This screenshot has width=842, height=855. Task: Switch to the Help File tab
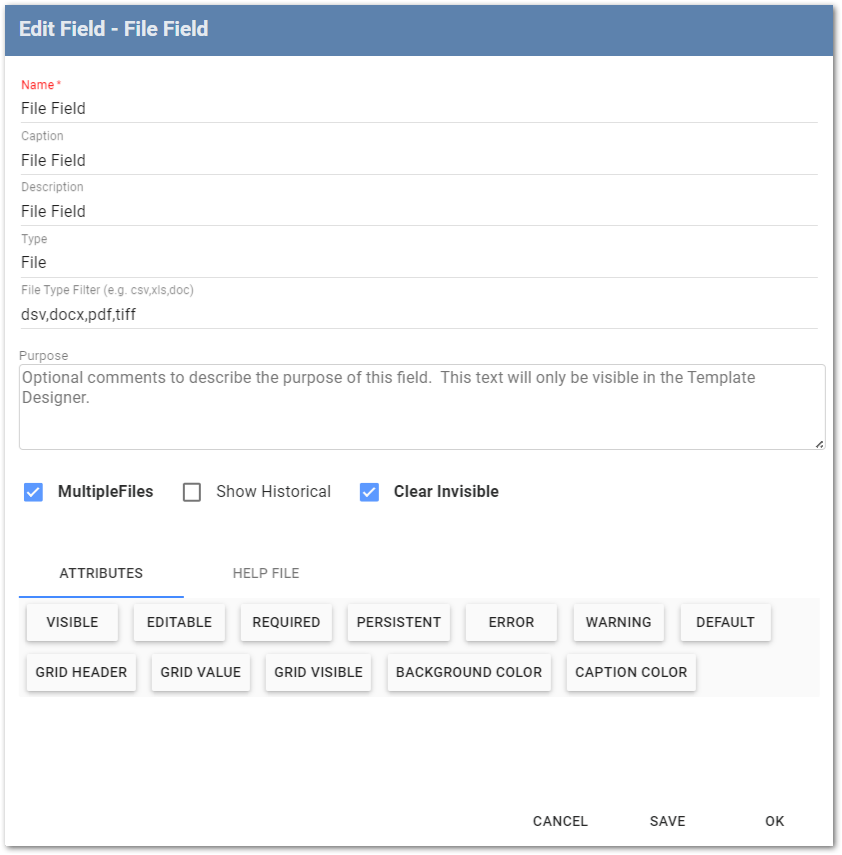(x=266, y=573)
